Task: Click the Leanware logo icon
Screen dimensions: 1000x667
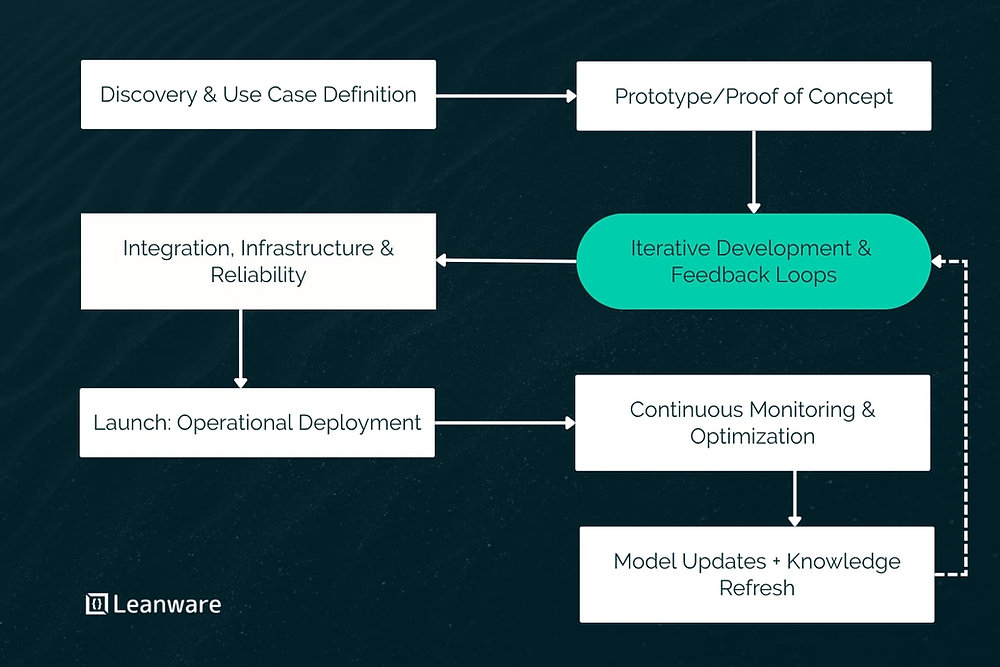Action: click(x=96, y=604)
